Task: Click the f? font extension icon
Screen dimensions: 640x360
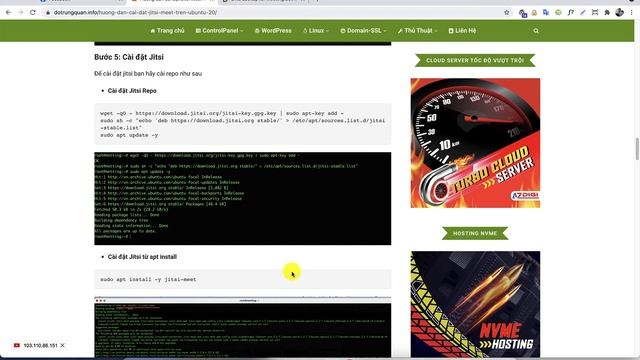Action: (x=571, y=12)
